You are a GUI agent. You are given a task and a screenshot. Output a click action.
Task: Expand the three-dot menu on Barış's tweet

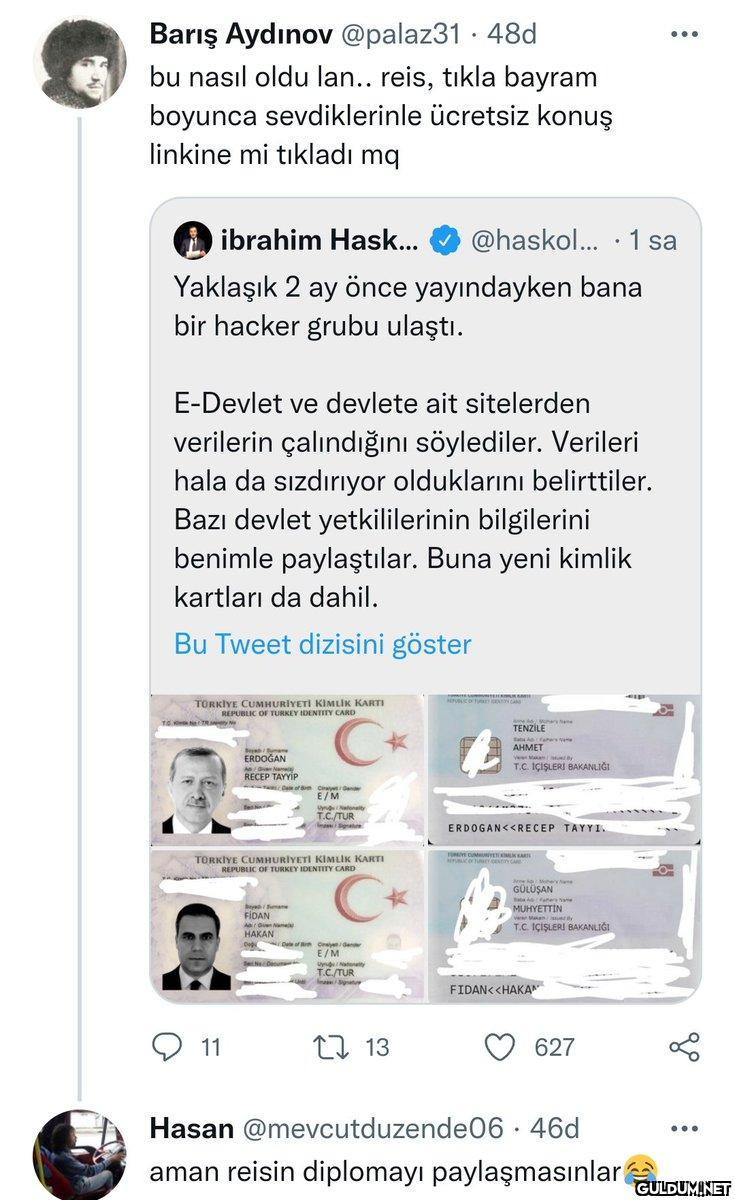coord(684,33)
